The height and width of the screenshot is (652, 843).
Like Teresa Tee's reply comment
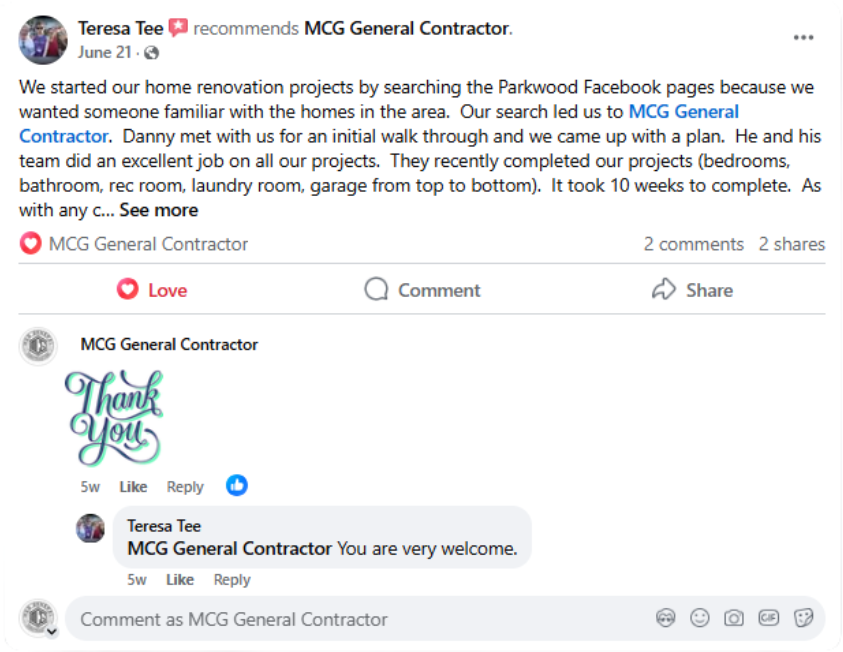click(180, 580)
